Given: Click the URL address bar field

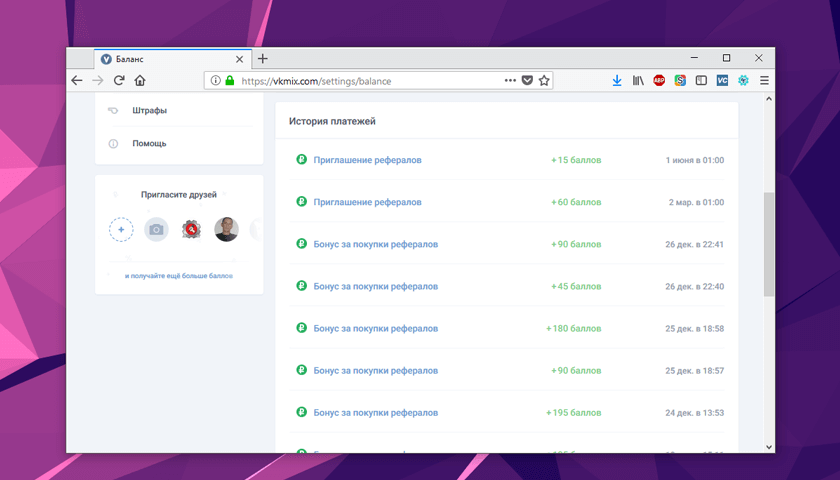Looking at the screenshot, I should coord(370,81).
